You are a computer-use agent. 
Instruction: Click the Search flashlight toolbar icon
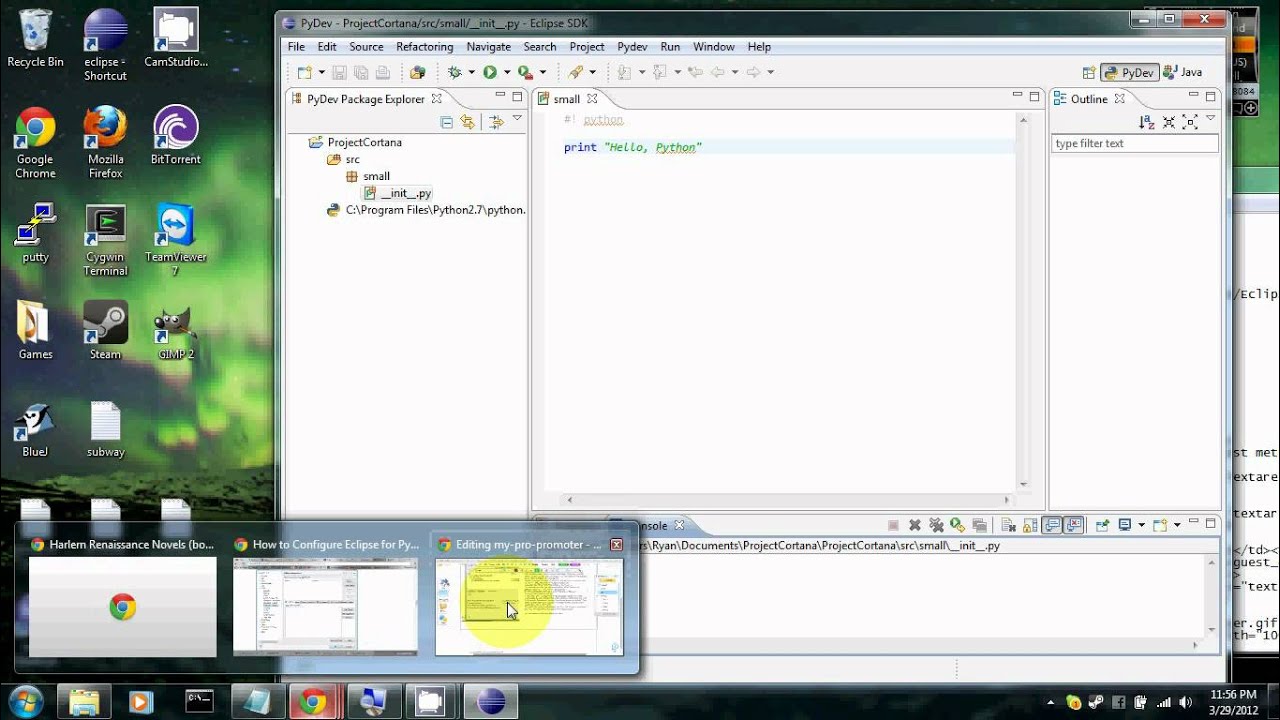575,72
